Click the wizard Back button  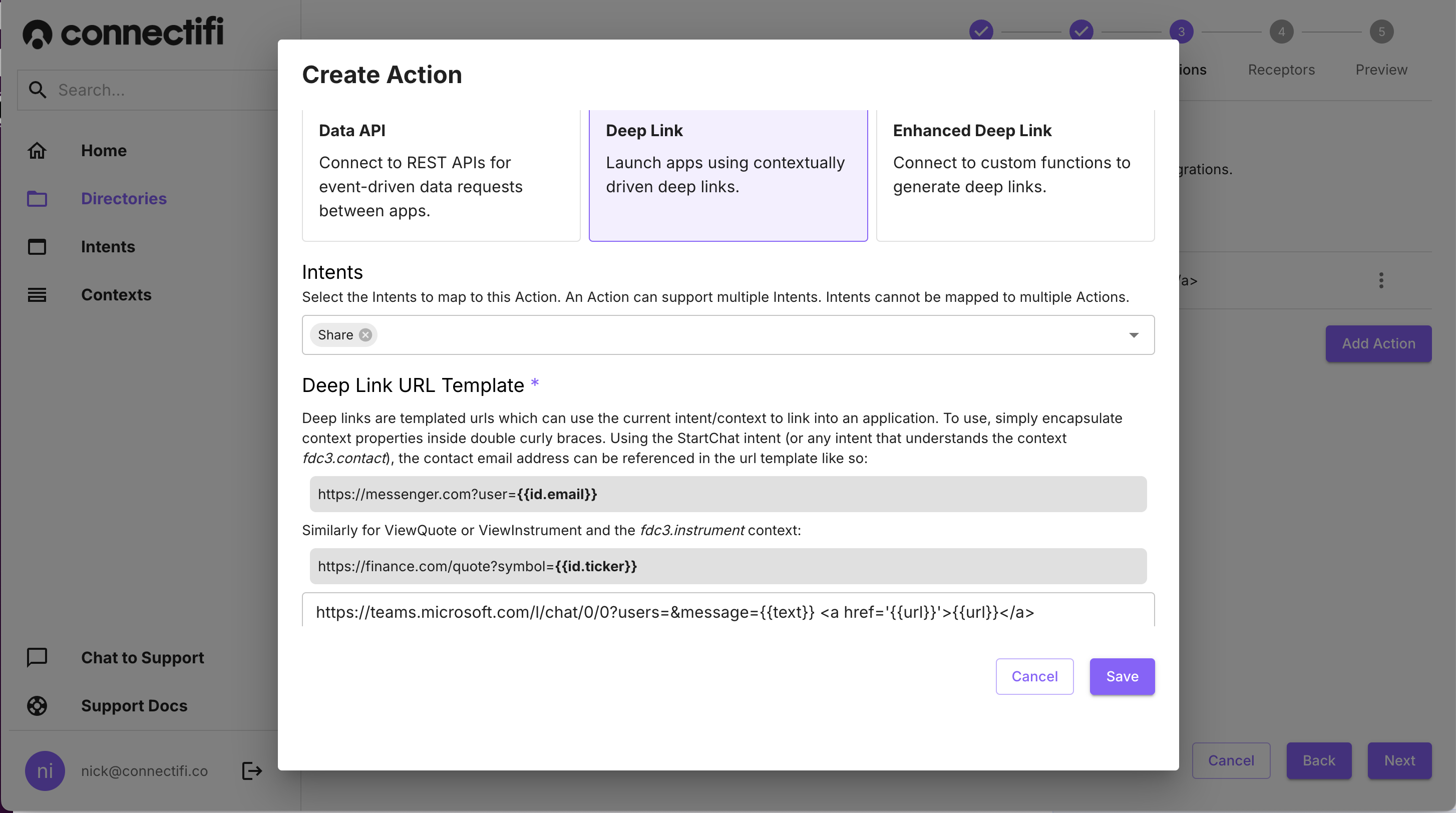pos(1319,760)
